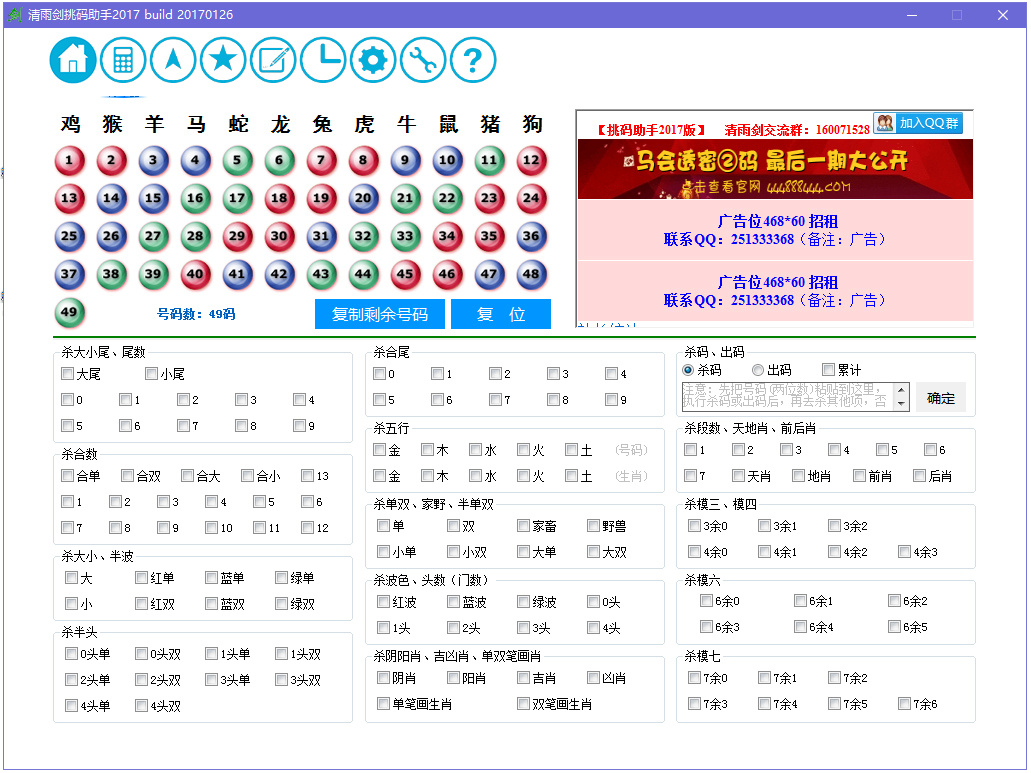Select green ball number 17

click(x=237, y=199)
